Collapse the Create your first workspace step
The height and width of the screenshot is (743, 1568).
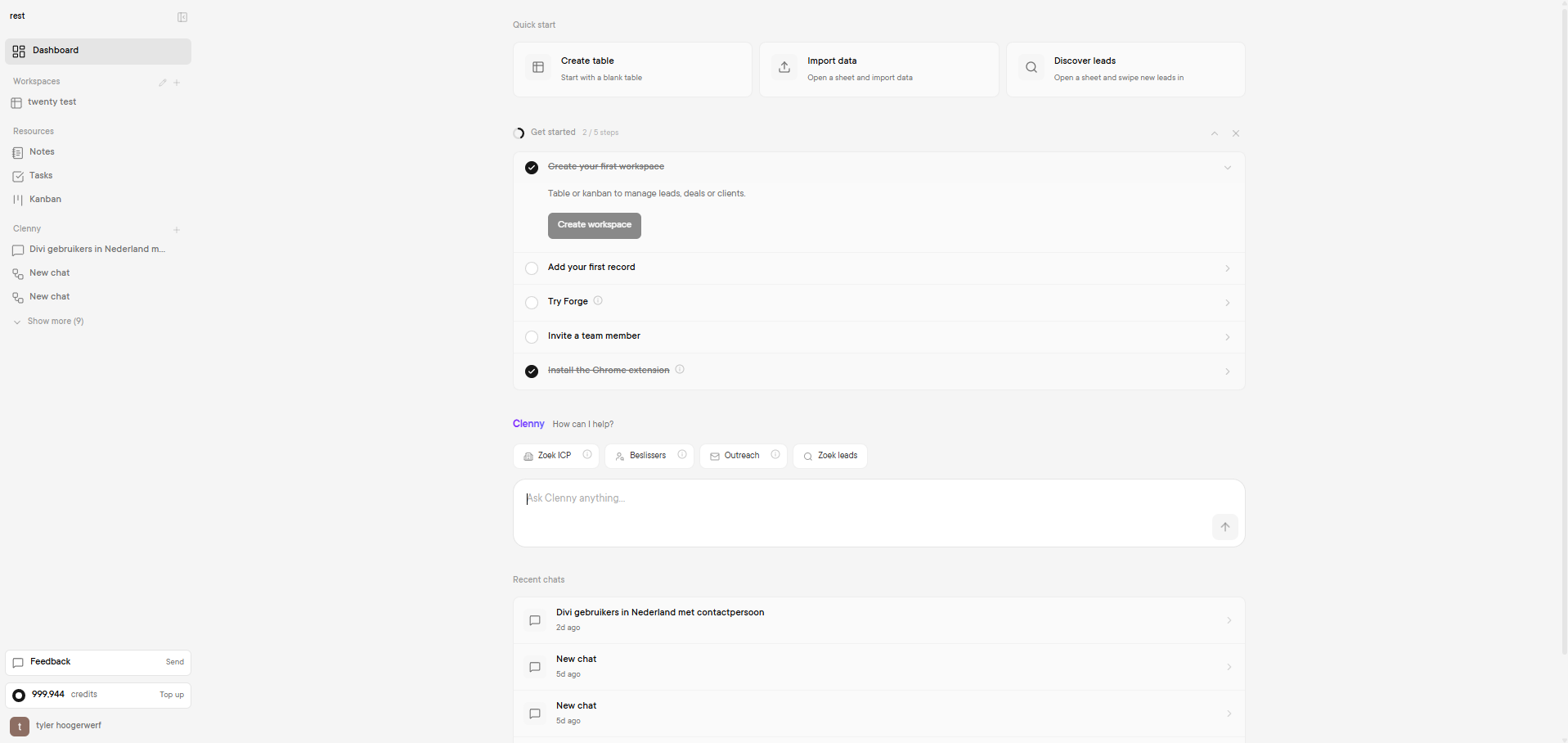1228,168
